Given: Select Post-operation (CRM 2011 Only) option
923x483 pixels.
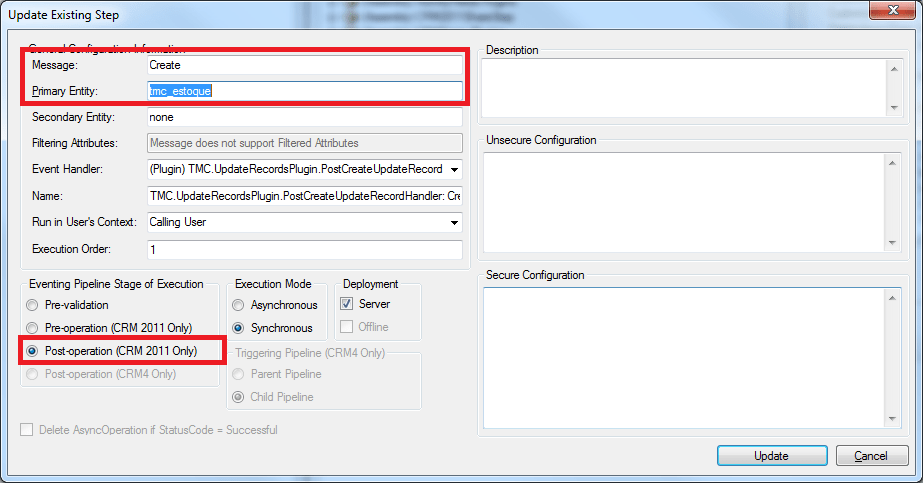Looking at the screenshot, I should pos(35,351).
